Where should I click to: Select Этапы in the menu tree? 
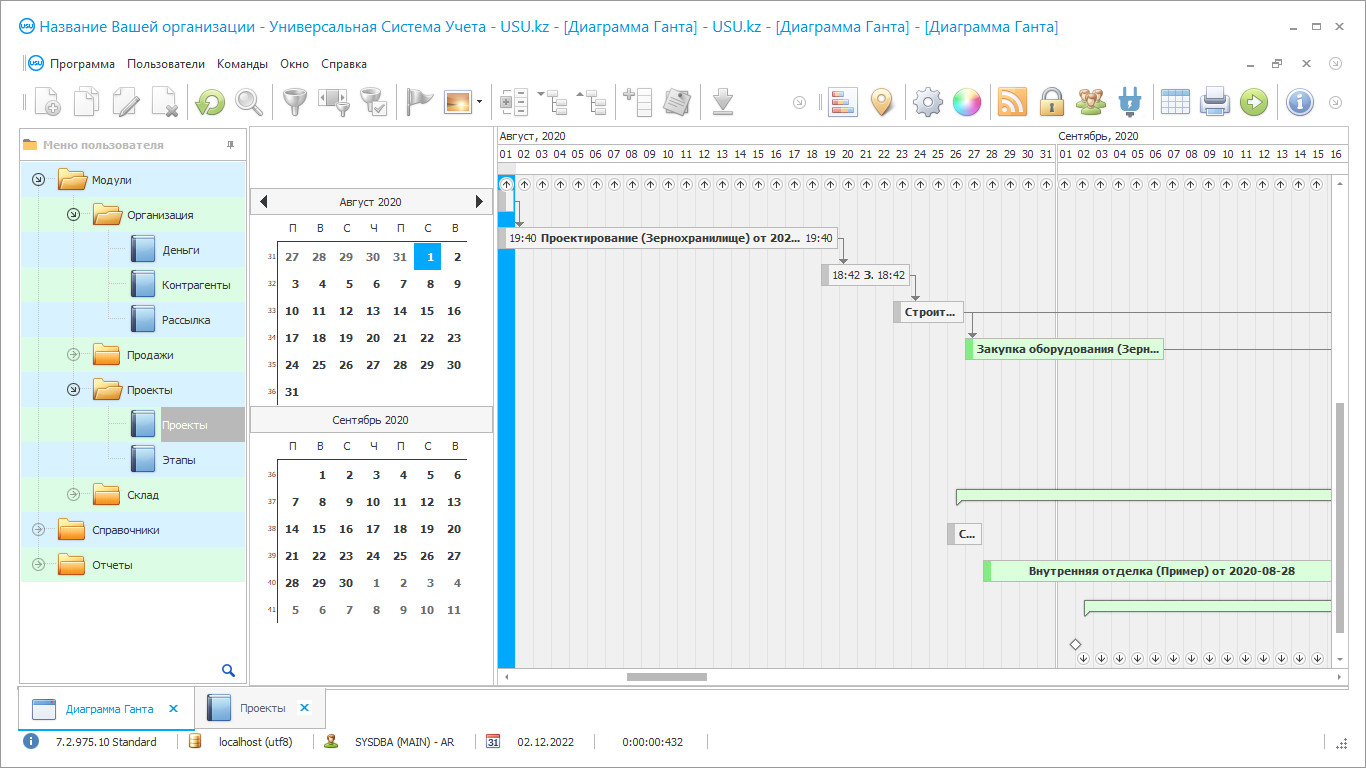click(179, 460)
